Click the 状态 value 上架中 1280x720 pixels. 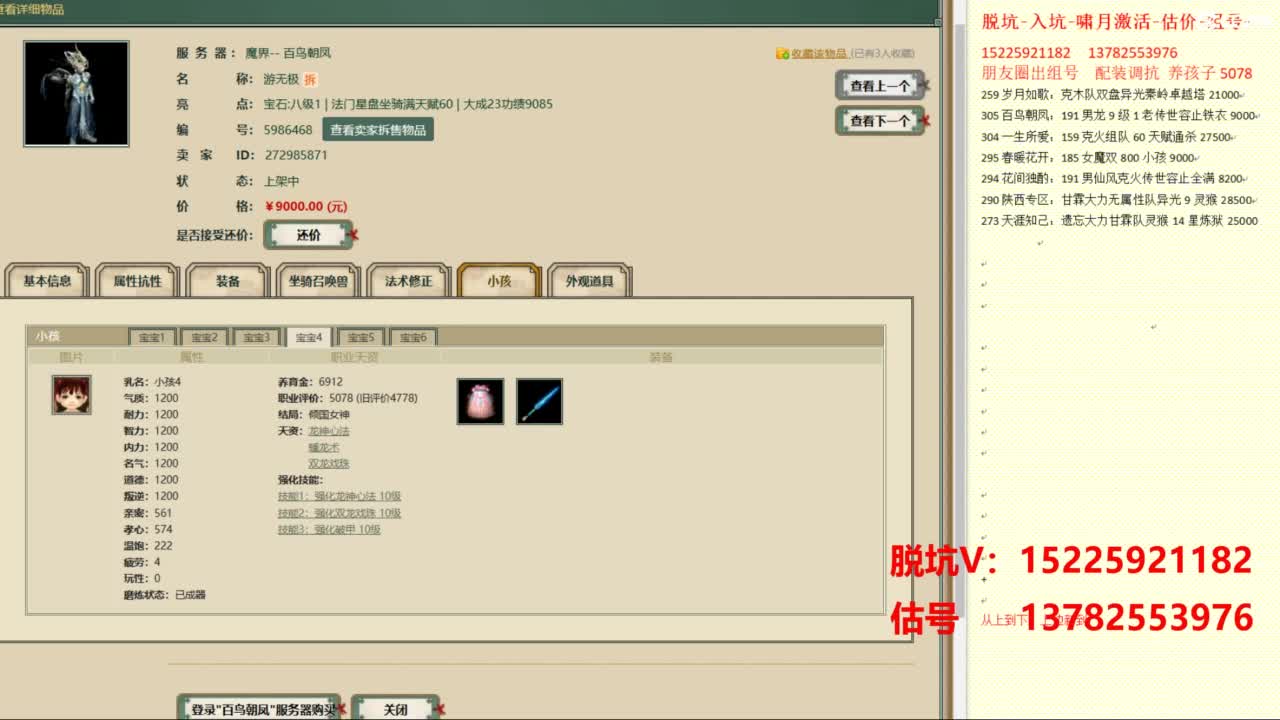point(281,181)
